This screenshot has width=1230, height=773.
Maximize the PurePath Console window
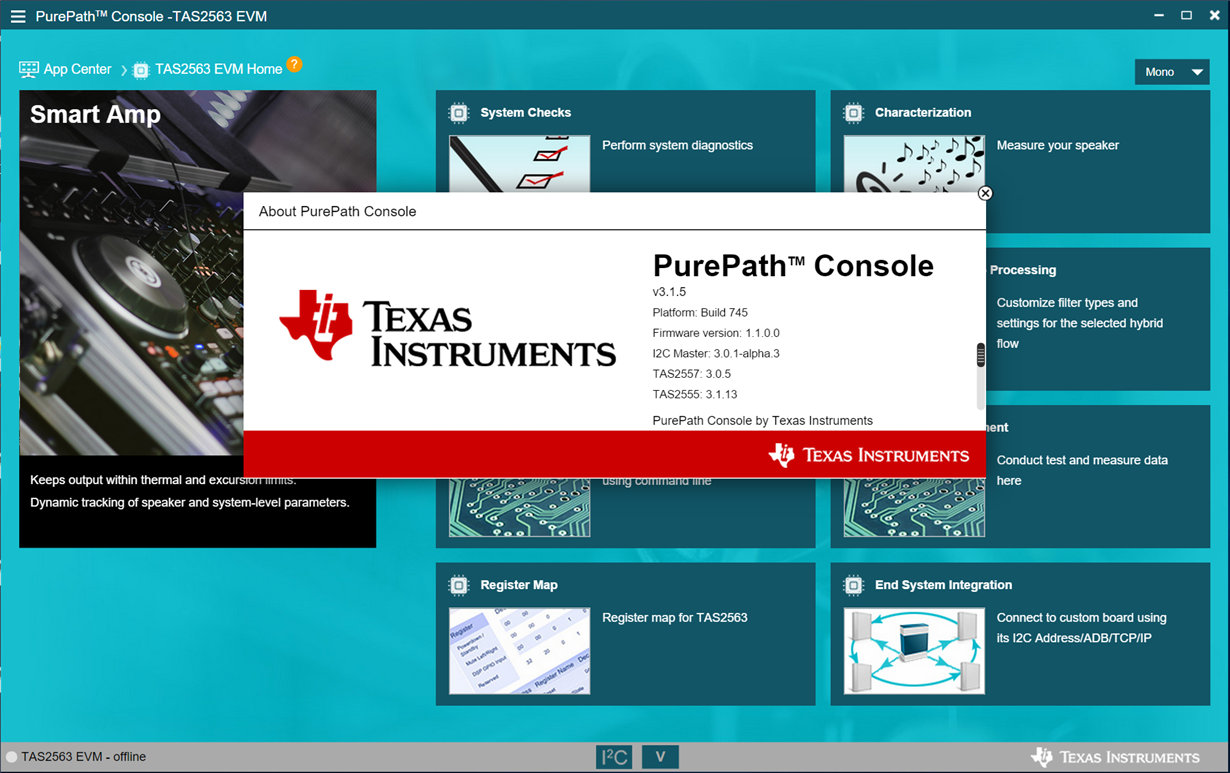pos(1186,16)
